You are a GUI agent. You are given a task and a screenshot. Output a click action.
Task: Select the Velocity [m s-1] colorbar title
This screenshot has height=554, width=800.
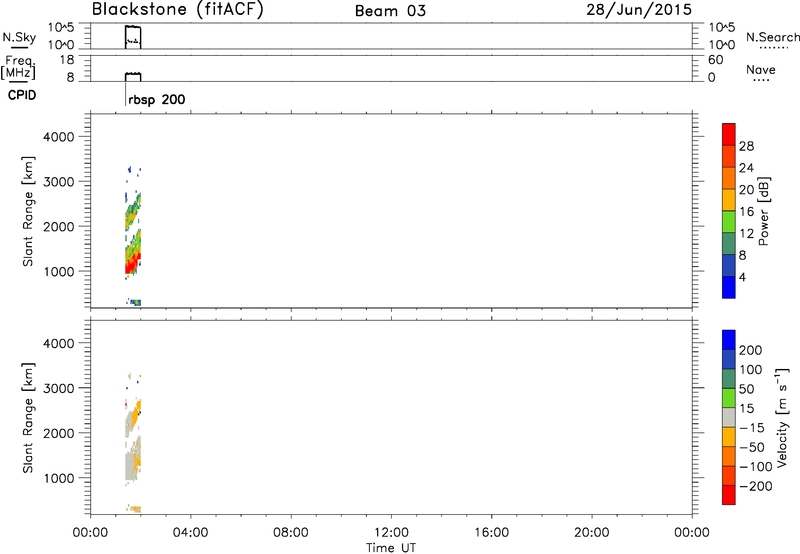click(x=782, y=418)
